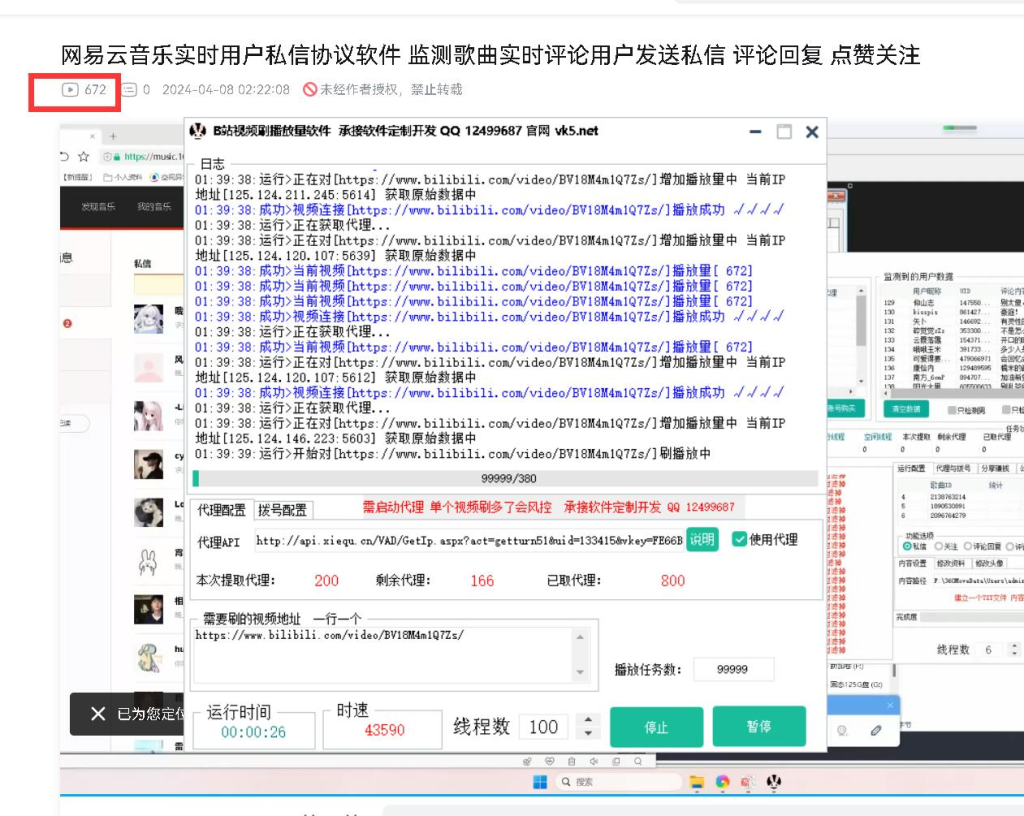Click the panda app logo in the title bar
Viewport: 1024px width, 816px height.
point(197,131)
